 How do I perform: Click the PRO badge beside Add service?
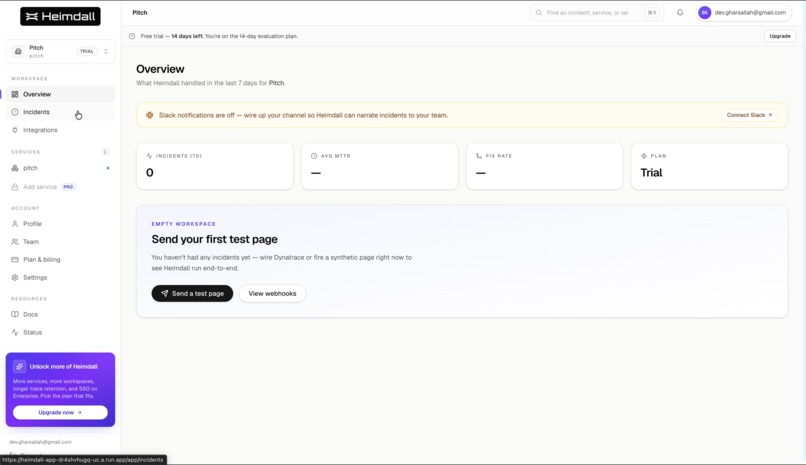(x=68, y=187)
